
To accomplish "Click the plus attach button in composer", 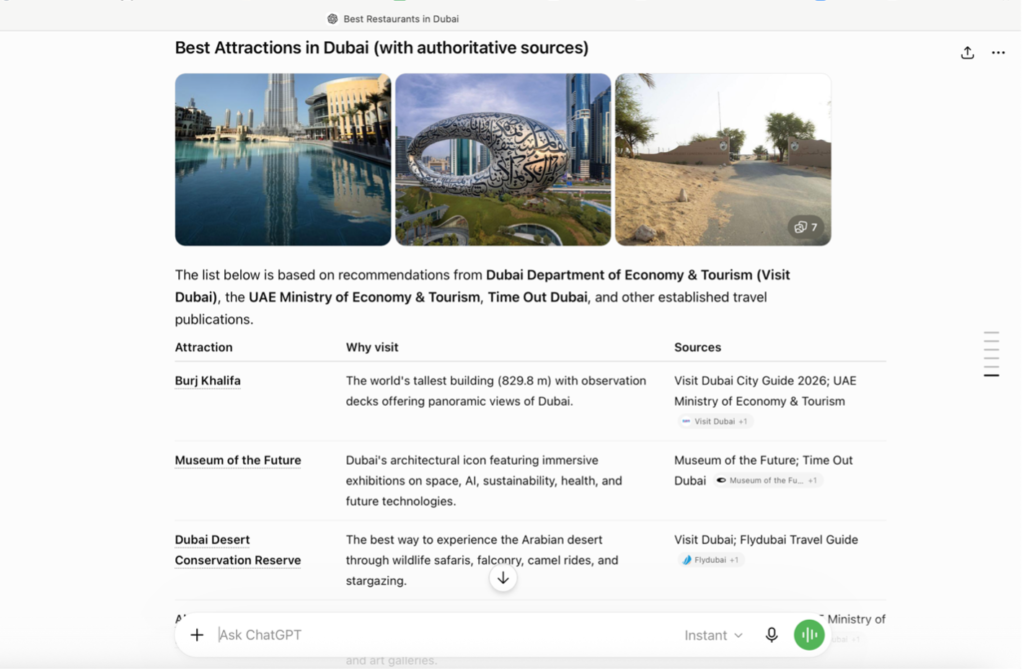I will click(x=197, y=636).
